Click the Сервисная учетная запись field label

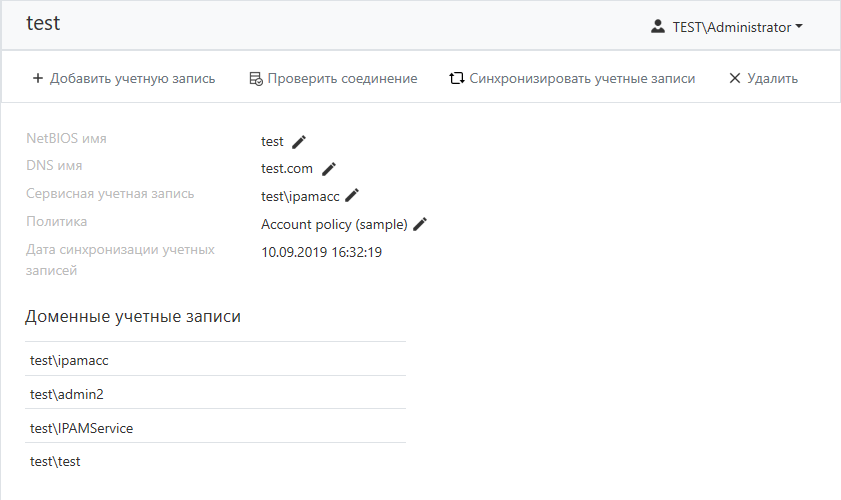click(110, 194)
